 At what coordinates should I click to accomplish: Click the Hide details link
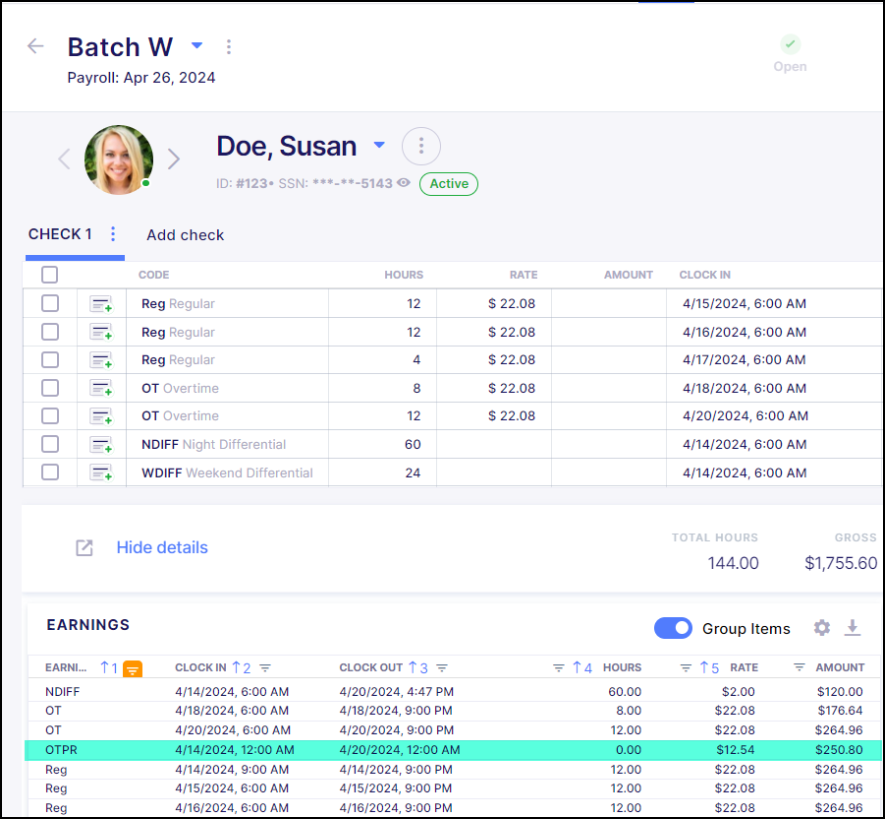point(162,548)
